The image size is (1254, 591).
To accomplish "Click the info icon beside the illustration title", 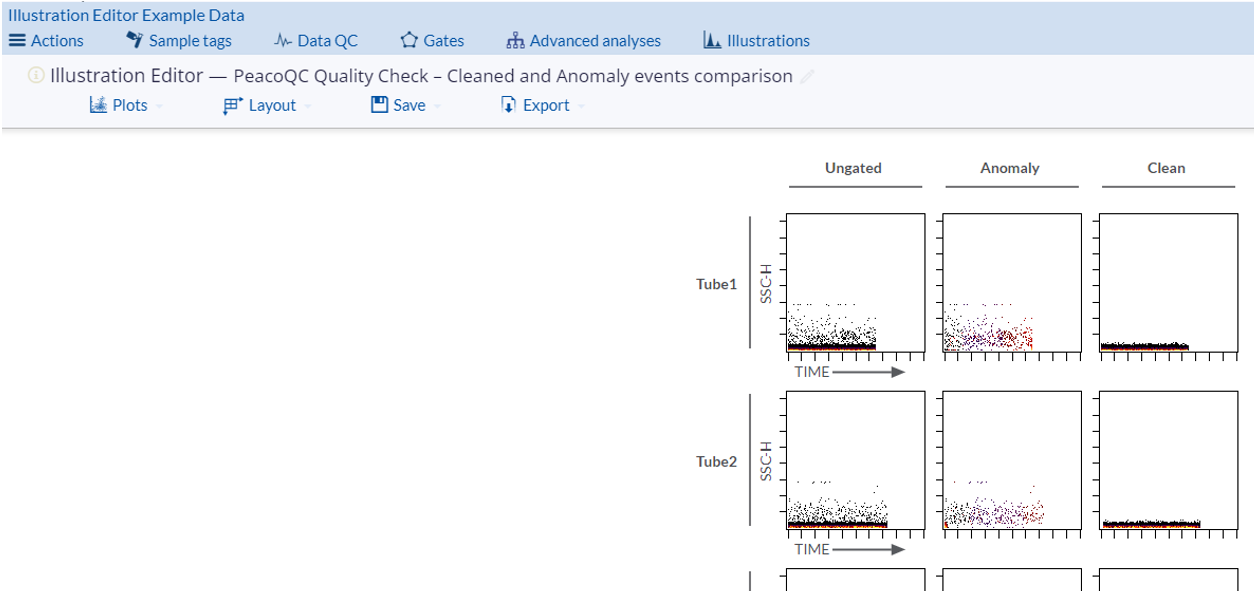I will (x=36, y=74).
